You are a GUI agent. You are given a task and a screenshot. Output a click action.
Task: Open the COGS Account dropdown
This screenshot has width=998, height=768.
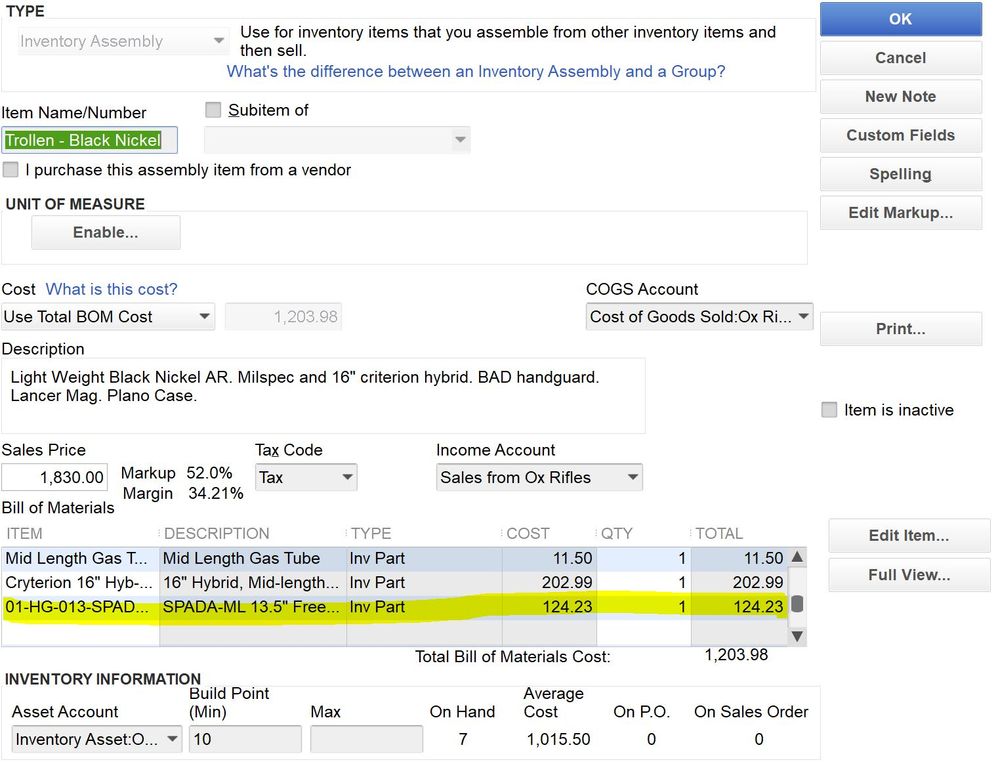click(803, 317)
